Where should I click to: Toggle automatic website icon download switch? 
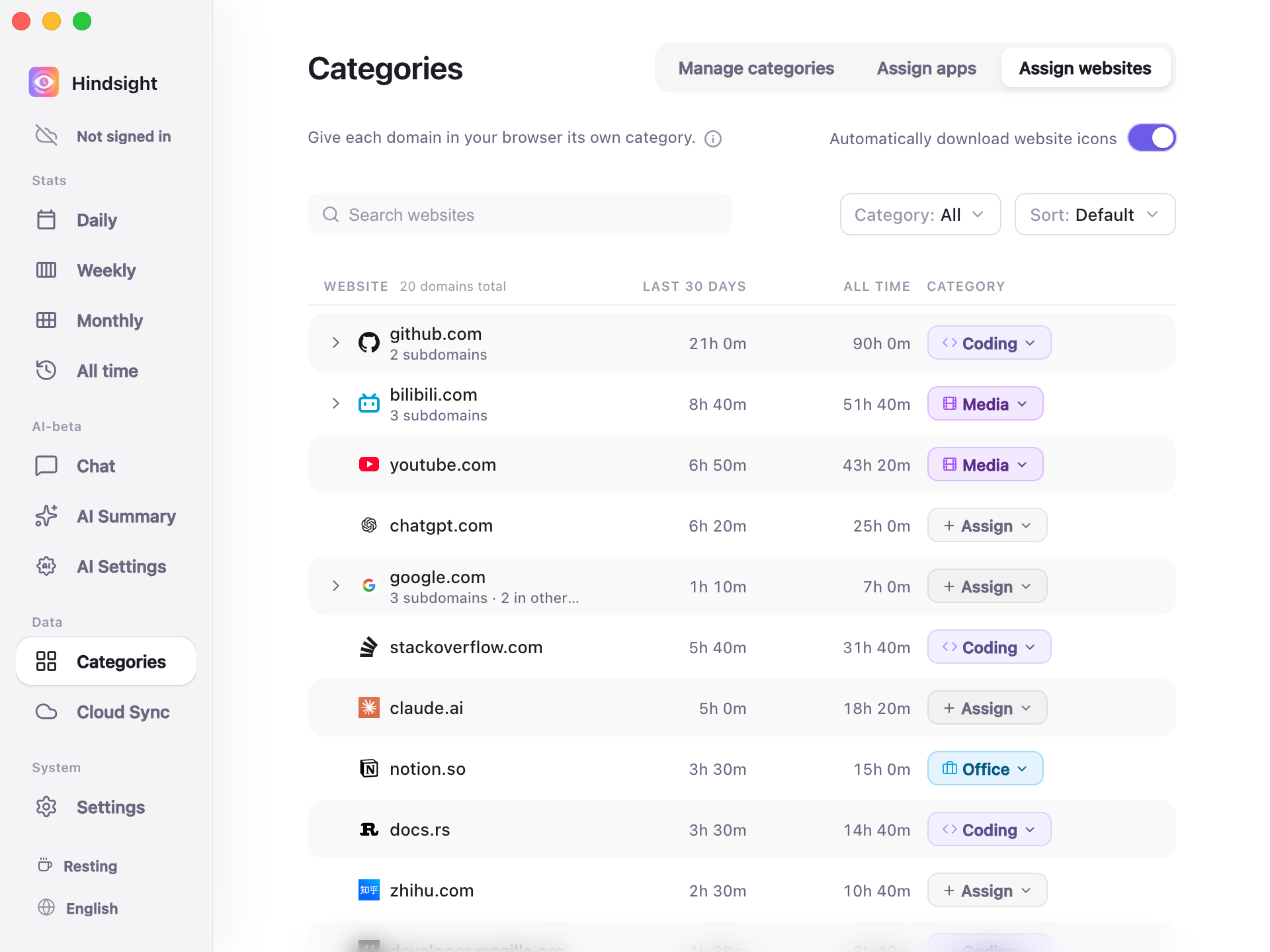[x=1152, y=138]
